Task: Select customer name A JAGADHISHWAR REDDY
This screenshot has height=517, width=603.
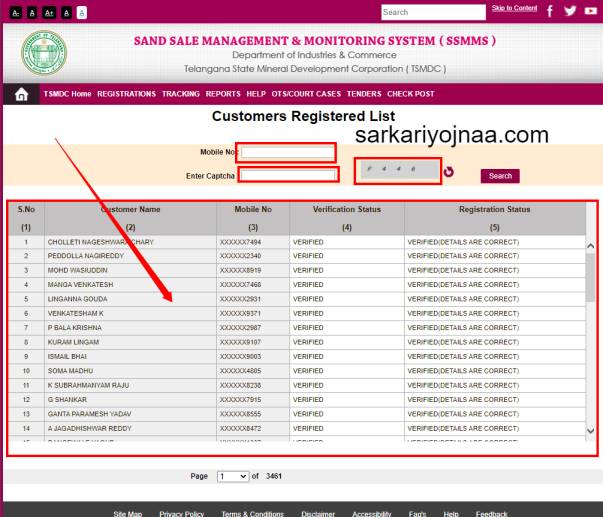Action: (90, 429)
